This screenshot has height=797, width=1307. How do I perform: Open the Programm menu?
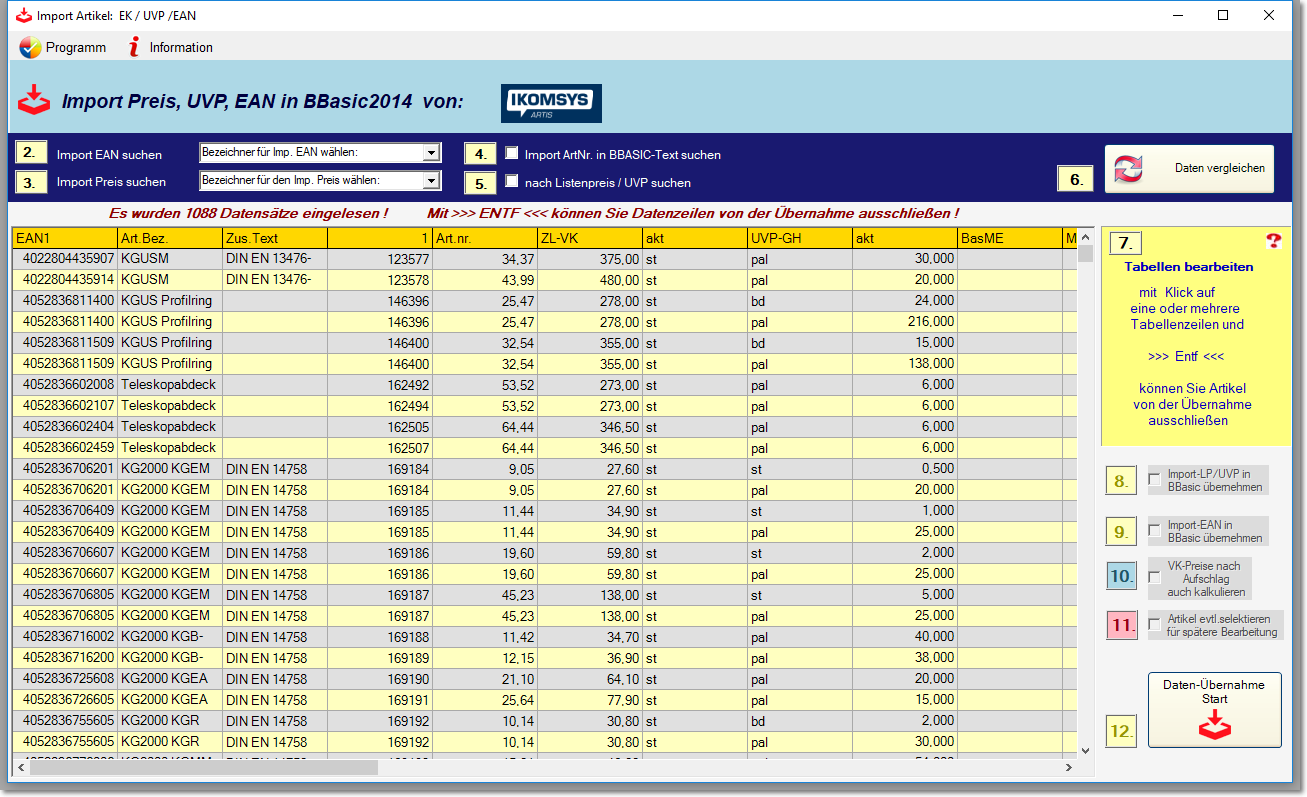coord(62,47)
